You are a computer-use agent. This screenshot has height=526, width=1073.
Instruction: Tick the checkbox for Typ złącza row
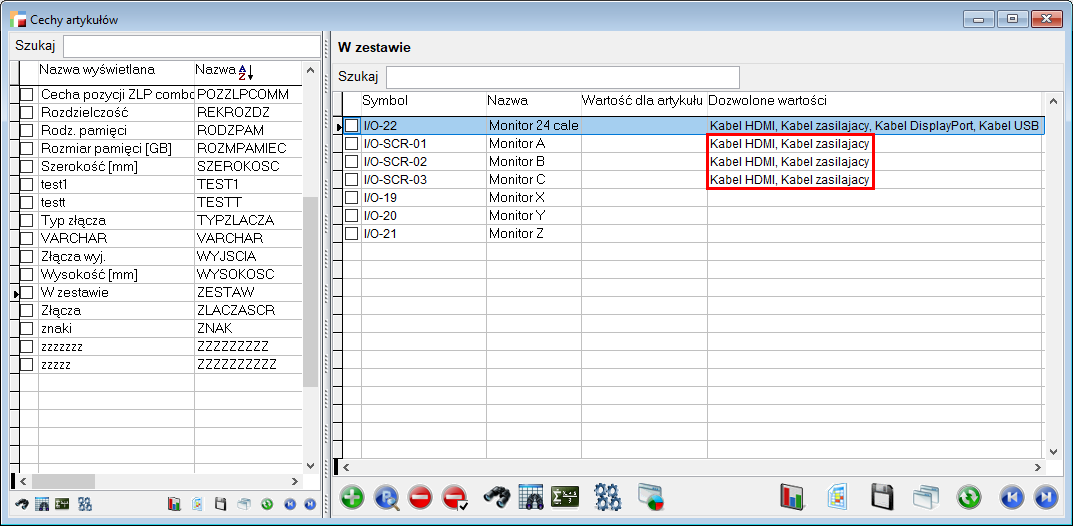[x=27, y=220]
